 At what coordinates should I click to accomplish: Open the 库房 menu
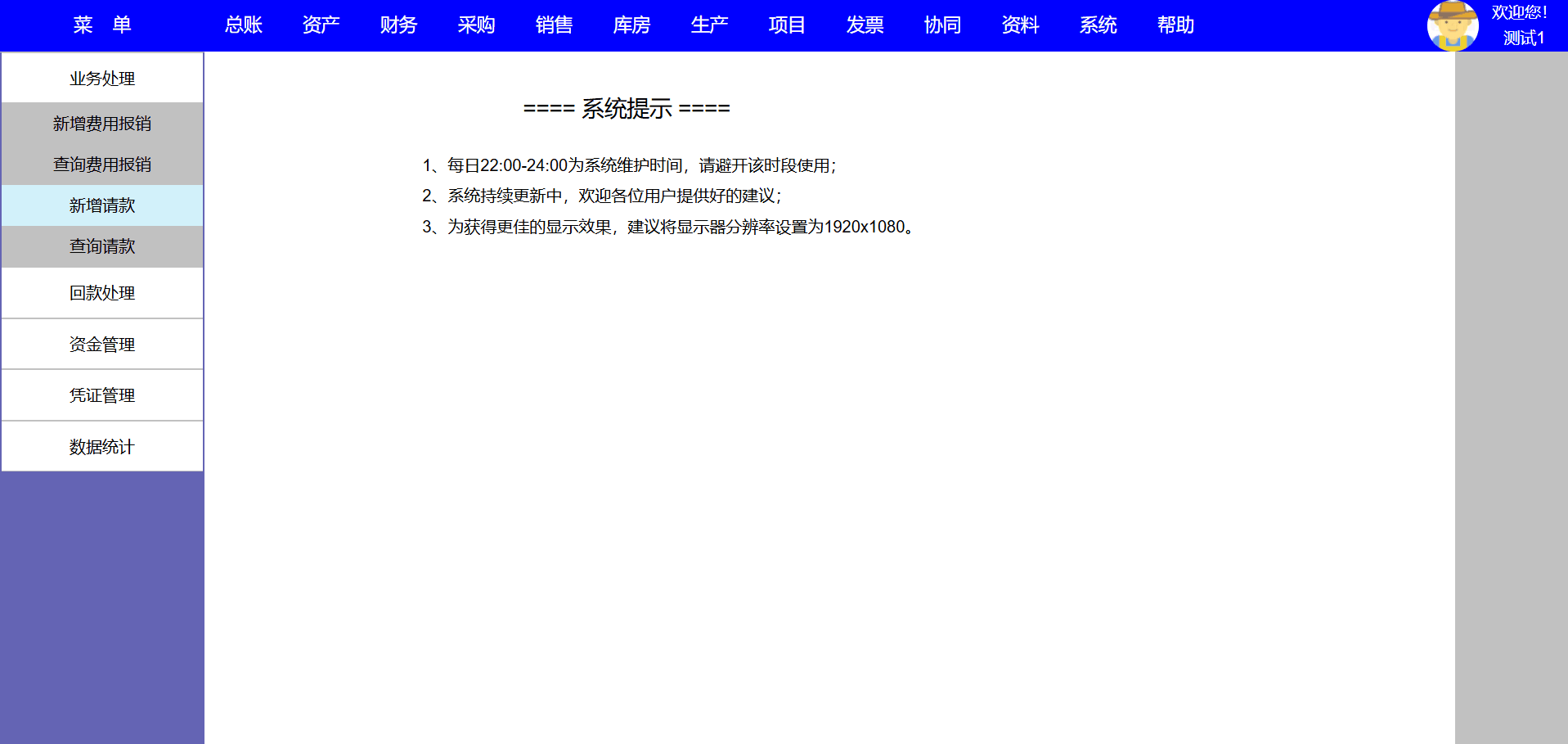coord(631,25)
